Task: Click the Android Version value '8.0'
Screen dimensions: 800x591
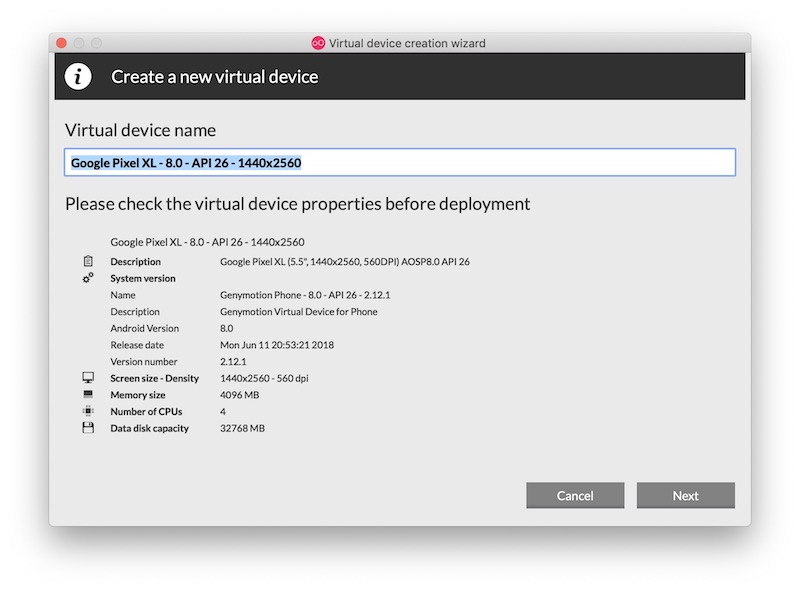Action: [x=227, y=328]
